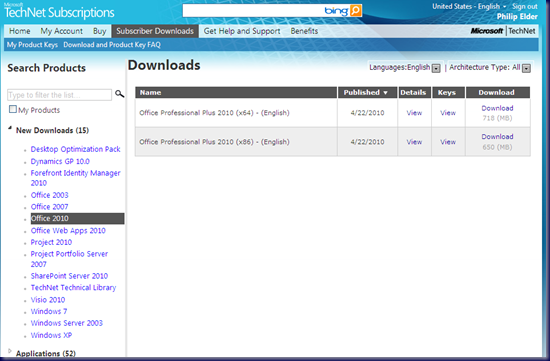Click the Bing search magnifier icon
The width and height of the screenshot is (550, 361).
[355, 11]
